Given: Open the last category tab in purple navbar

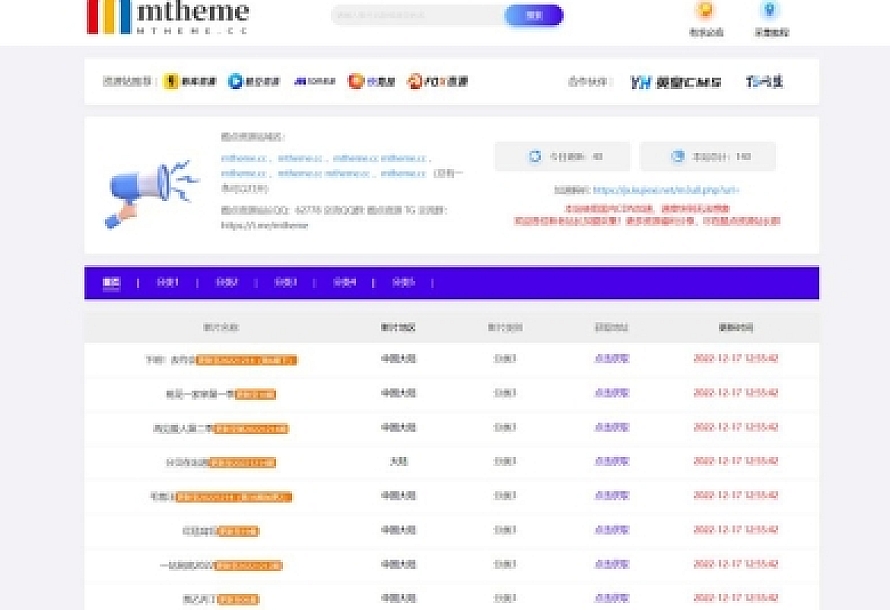Looking at the screenshot, I should click(402, 283).
